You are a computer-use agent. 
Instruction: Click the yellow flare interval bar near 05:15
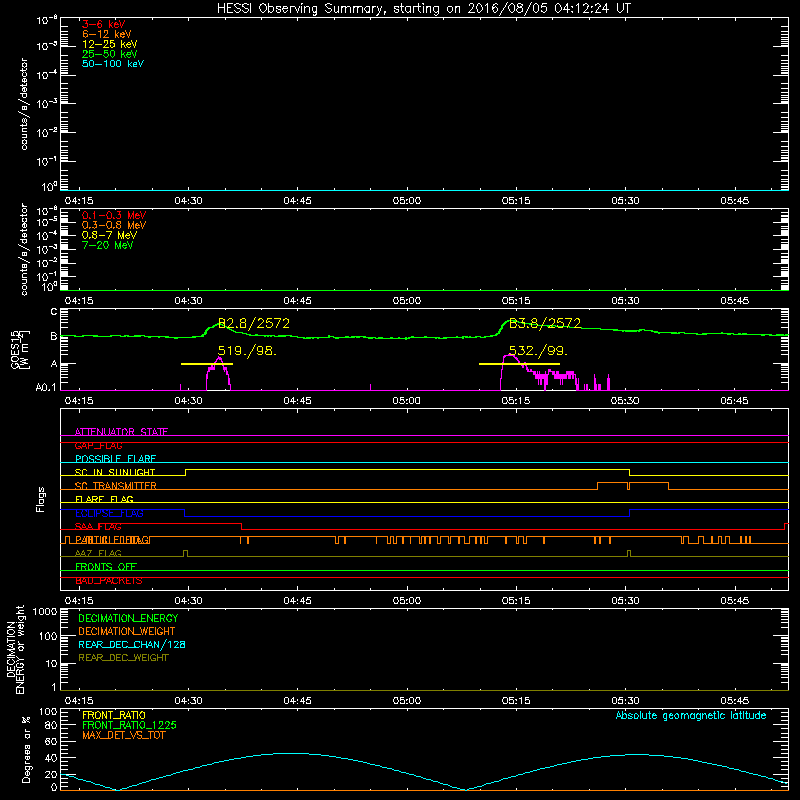click(519, 364)
